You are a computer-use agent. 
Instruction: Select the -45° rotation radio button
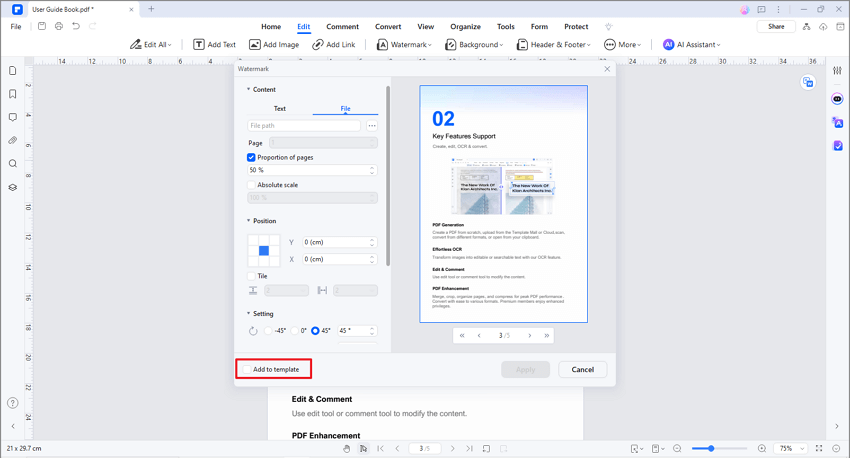coord(268,331)
